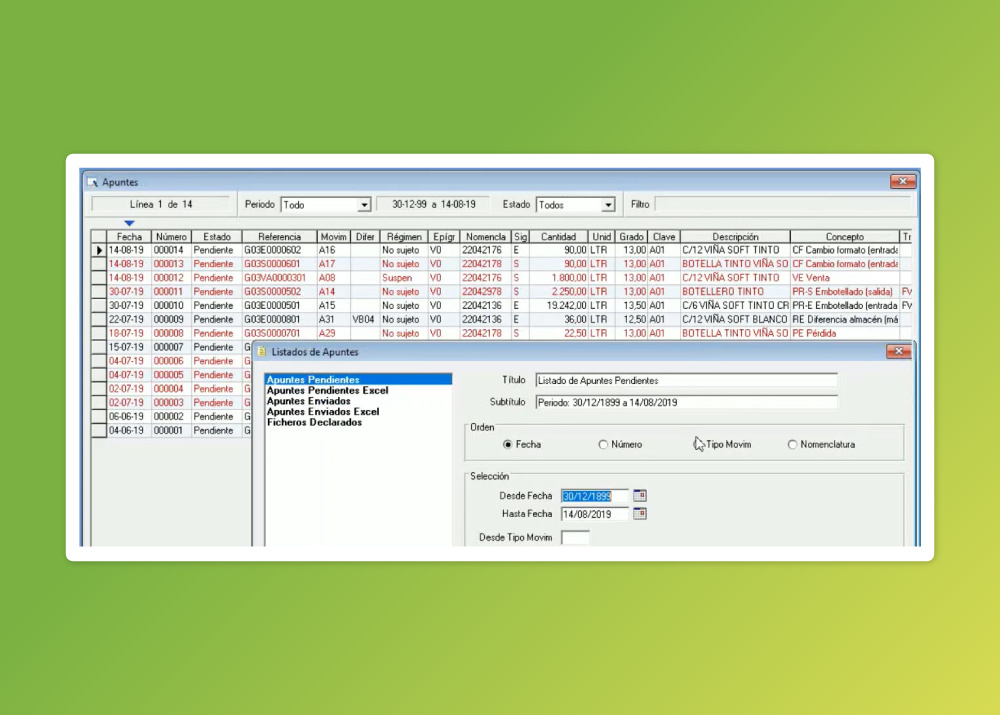The image size is (1000, 715).
Task: Select the current row marker arrow
Action: [x=99, y=251]
